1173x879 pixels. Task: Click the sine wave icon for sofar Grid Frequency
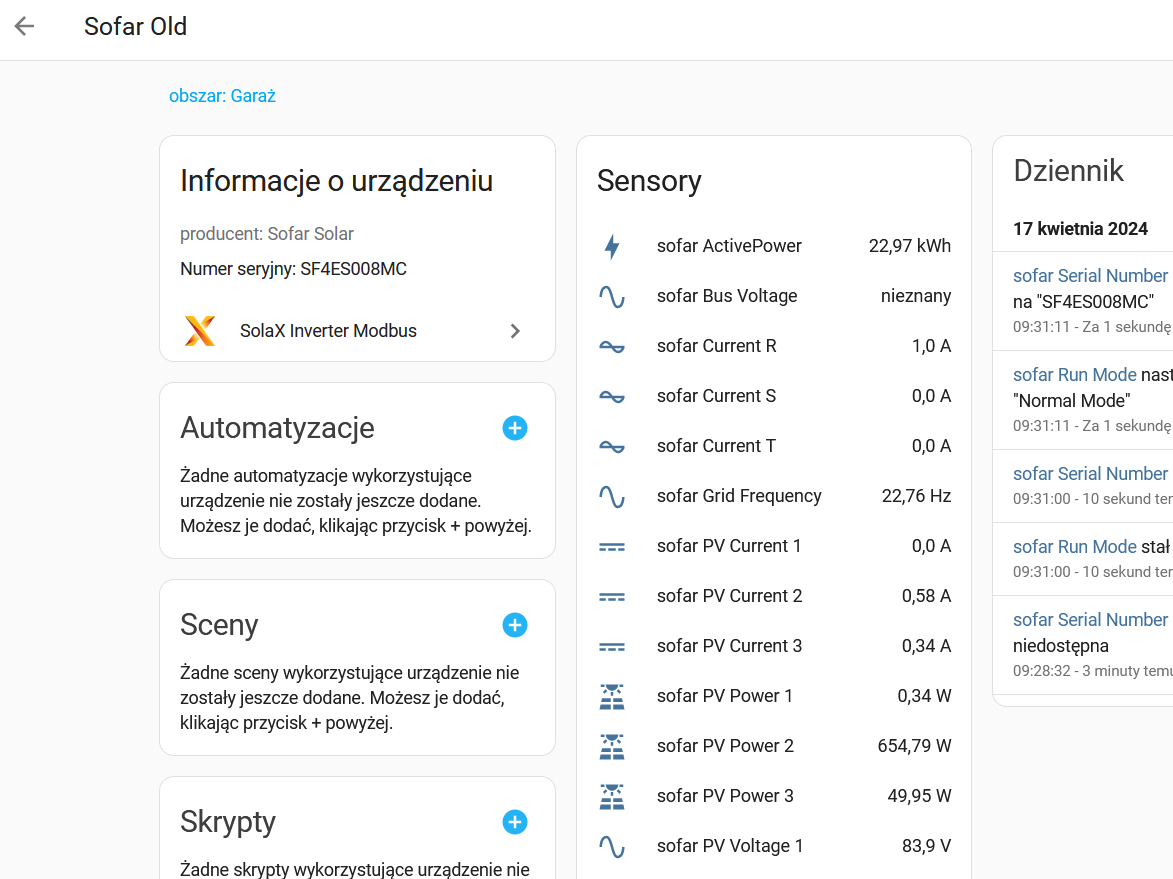tap(612, 496)
